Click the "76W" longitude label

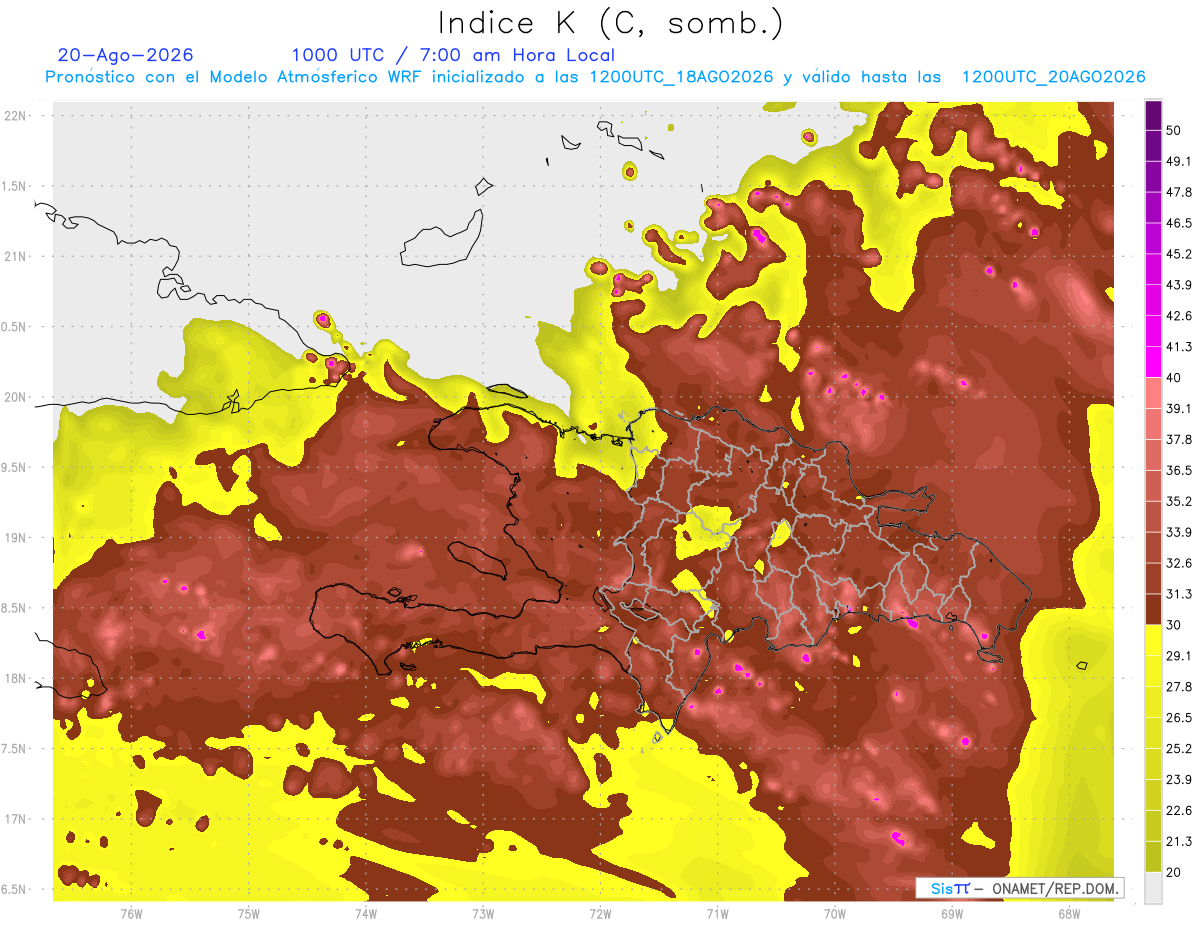pyautogui.click(x=131, y=913)
